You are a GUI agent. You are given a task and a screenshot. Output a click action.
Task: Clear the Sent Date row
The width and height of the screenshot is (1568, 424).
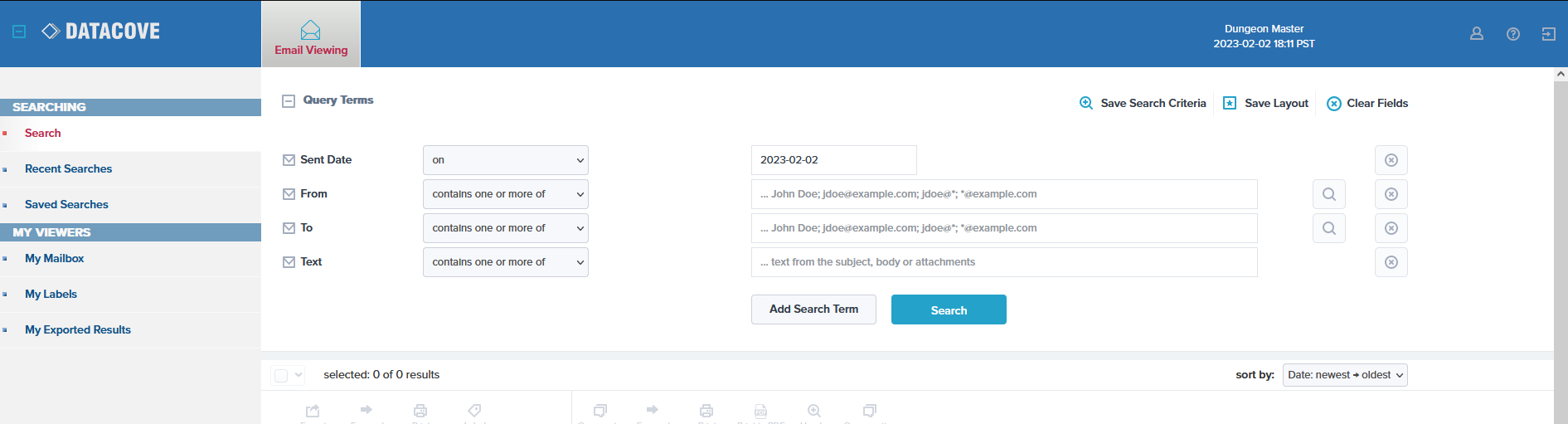tap(1391, 160)
